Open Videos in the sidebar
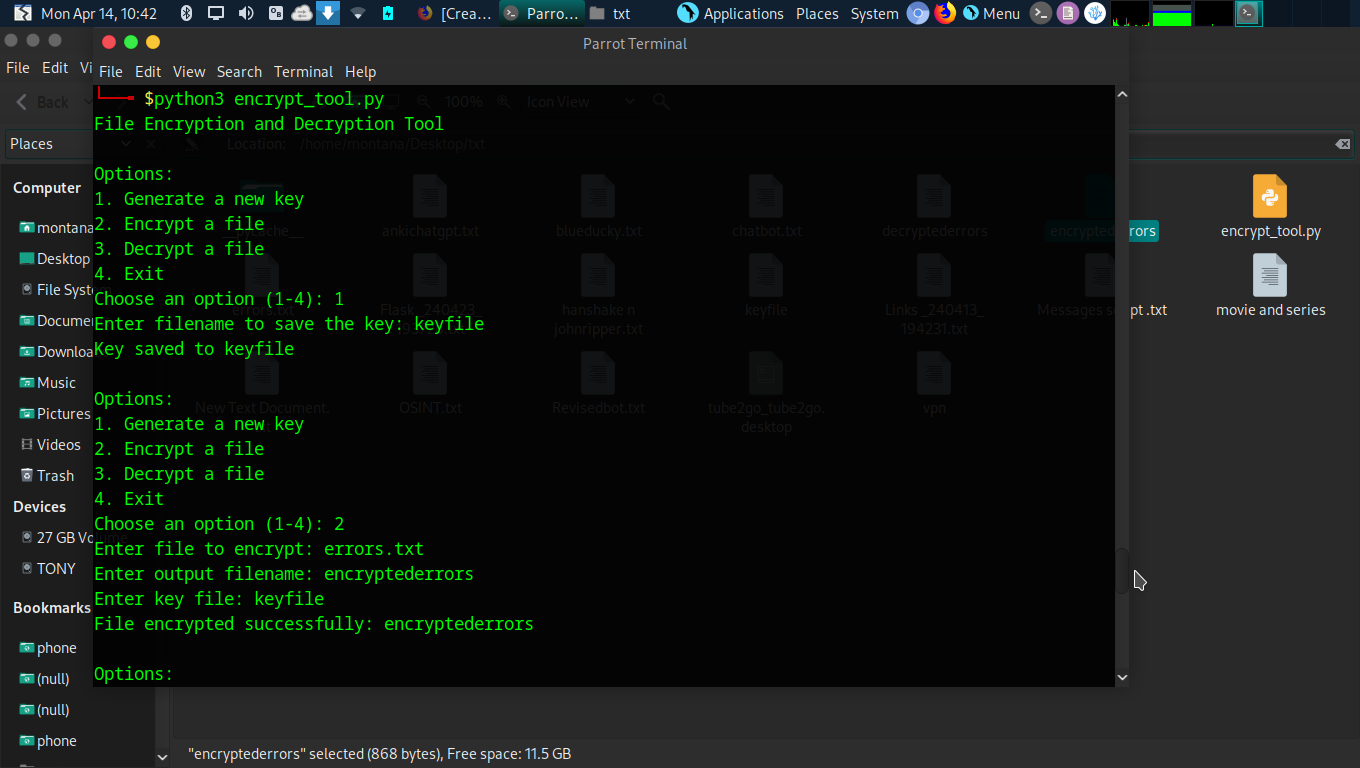1360x768 pixels. 51,444
